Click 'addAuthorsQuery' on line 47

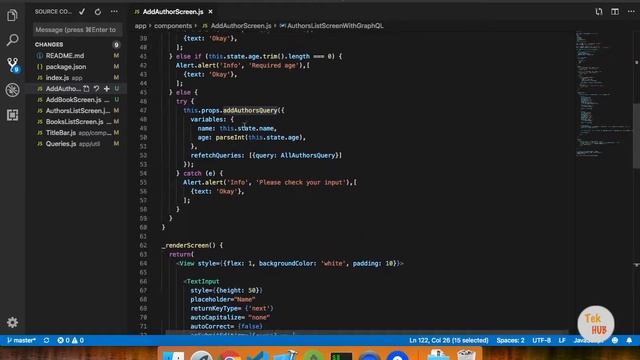coord(250,110)
